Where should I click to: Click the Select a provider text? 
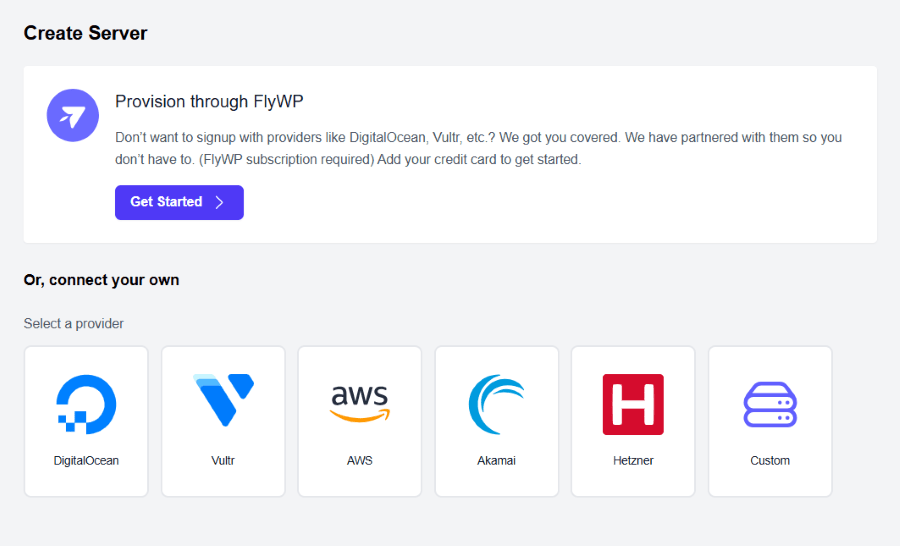click(x=73, y=323)
